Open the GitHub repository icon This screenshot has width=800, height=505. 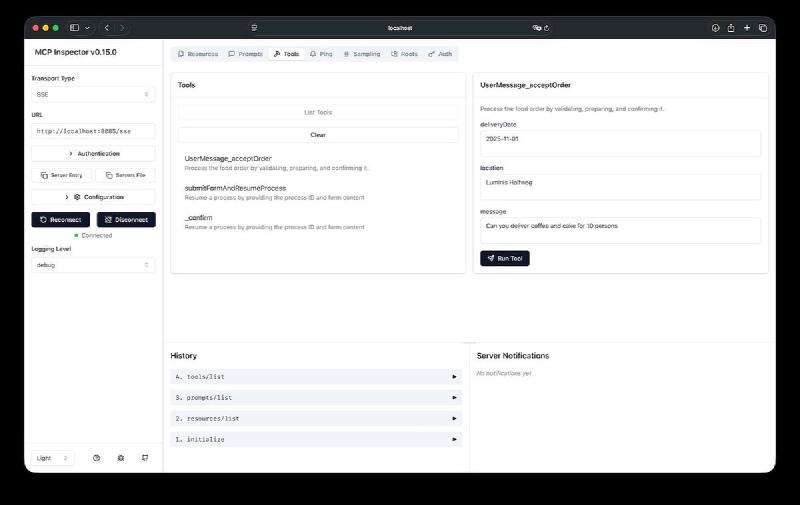[x=145, y=458]
